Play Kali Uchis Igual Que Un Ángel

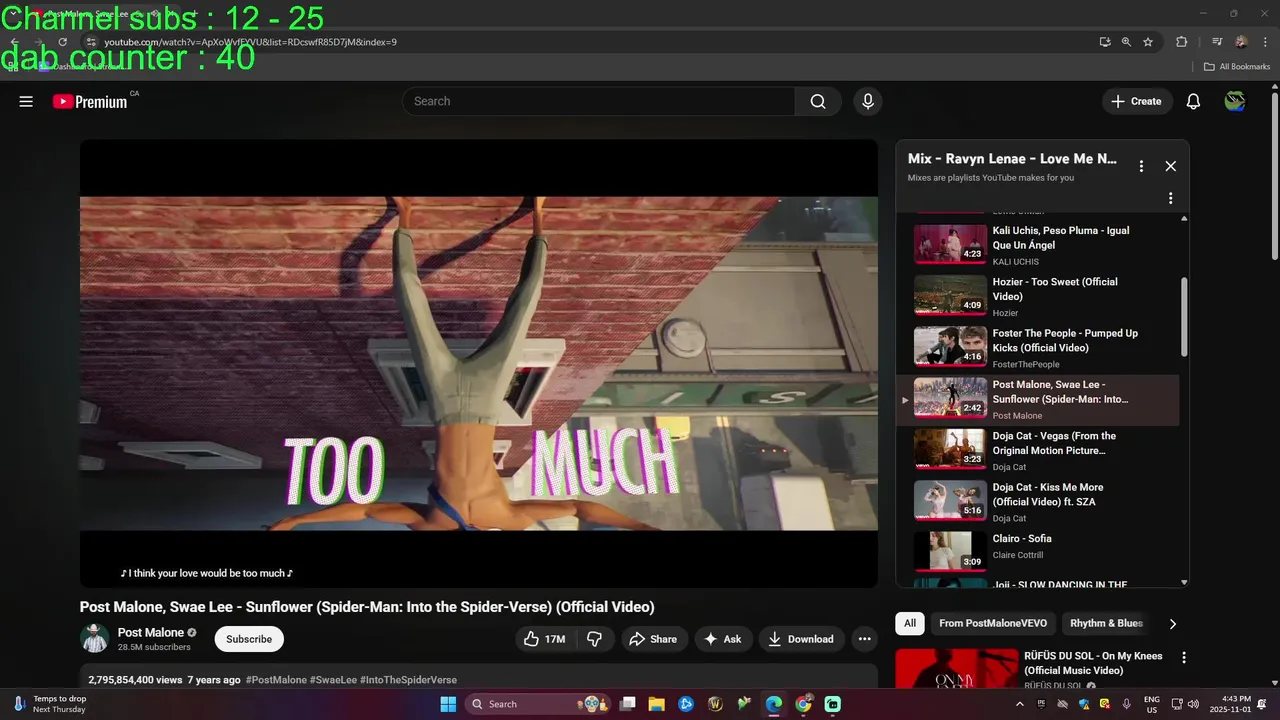1037,245
